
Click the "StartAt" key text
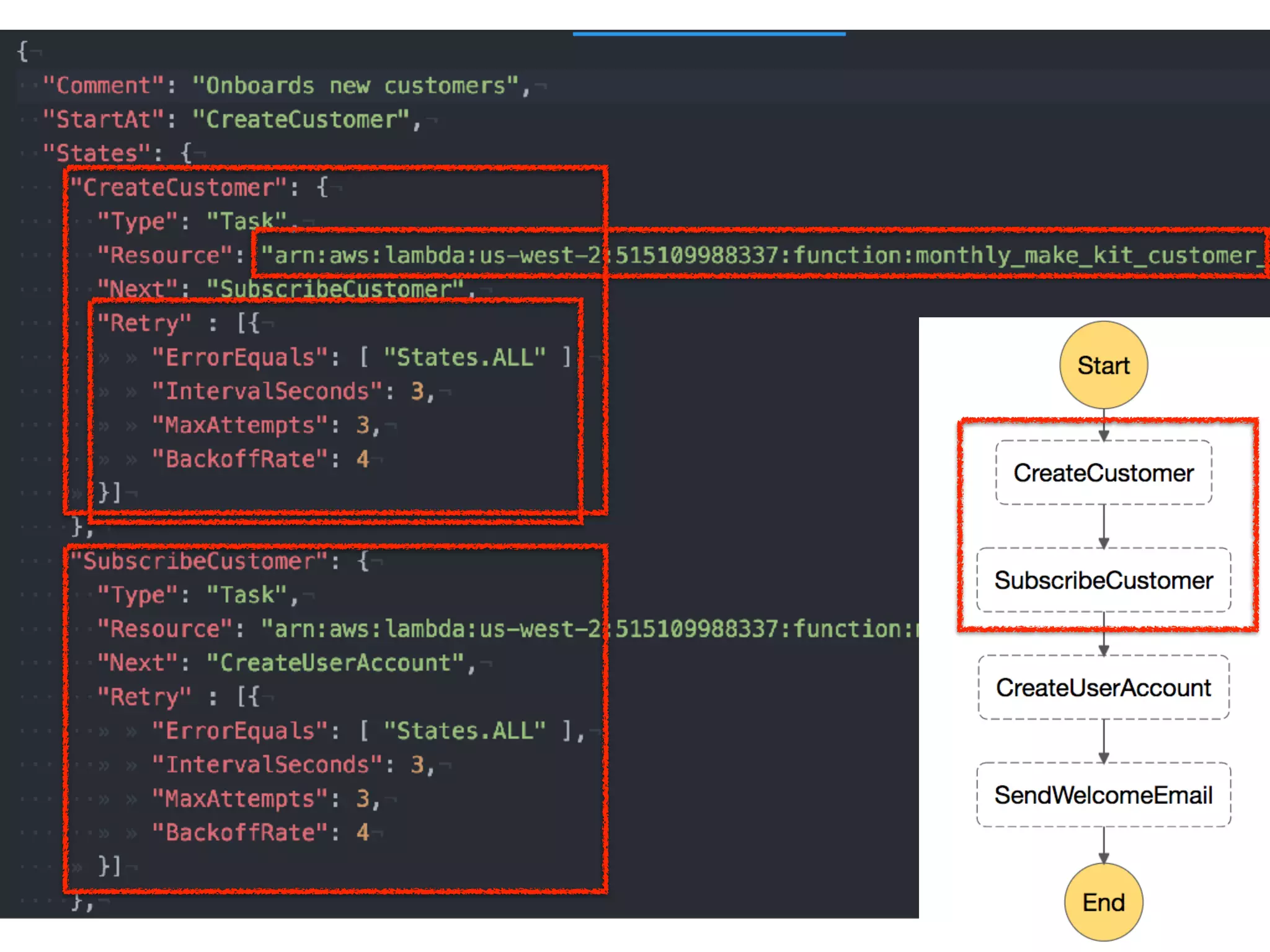[103, 120]
